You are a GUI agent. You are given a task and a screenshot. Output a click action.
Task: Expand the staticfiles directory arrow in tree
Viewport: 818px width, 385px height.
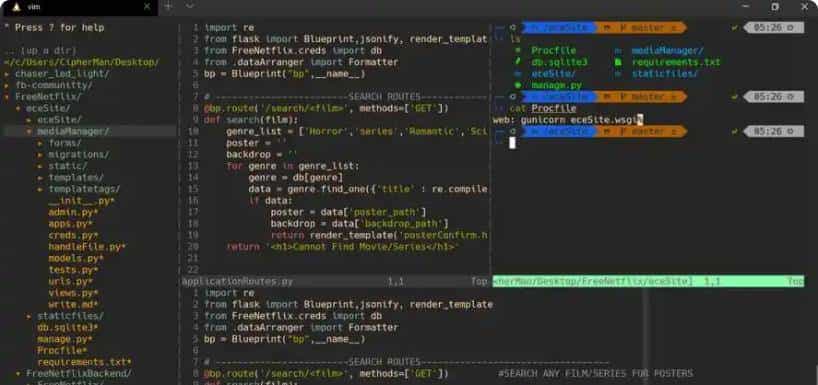click(29, 316)
